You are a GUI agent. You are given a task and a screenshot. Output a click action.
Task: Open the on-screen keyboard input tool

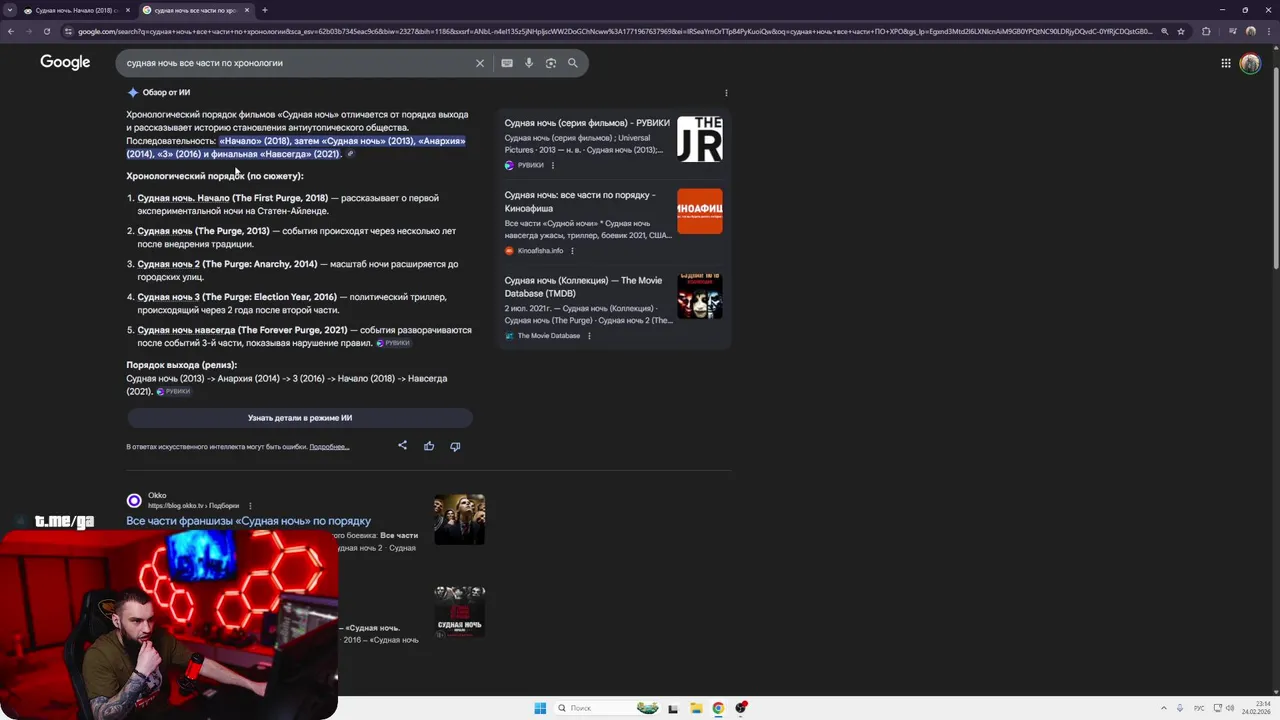tap(507, 63)
